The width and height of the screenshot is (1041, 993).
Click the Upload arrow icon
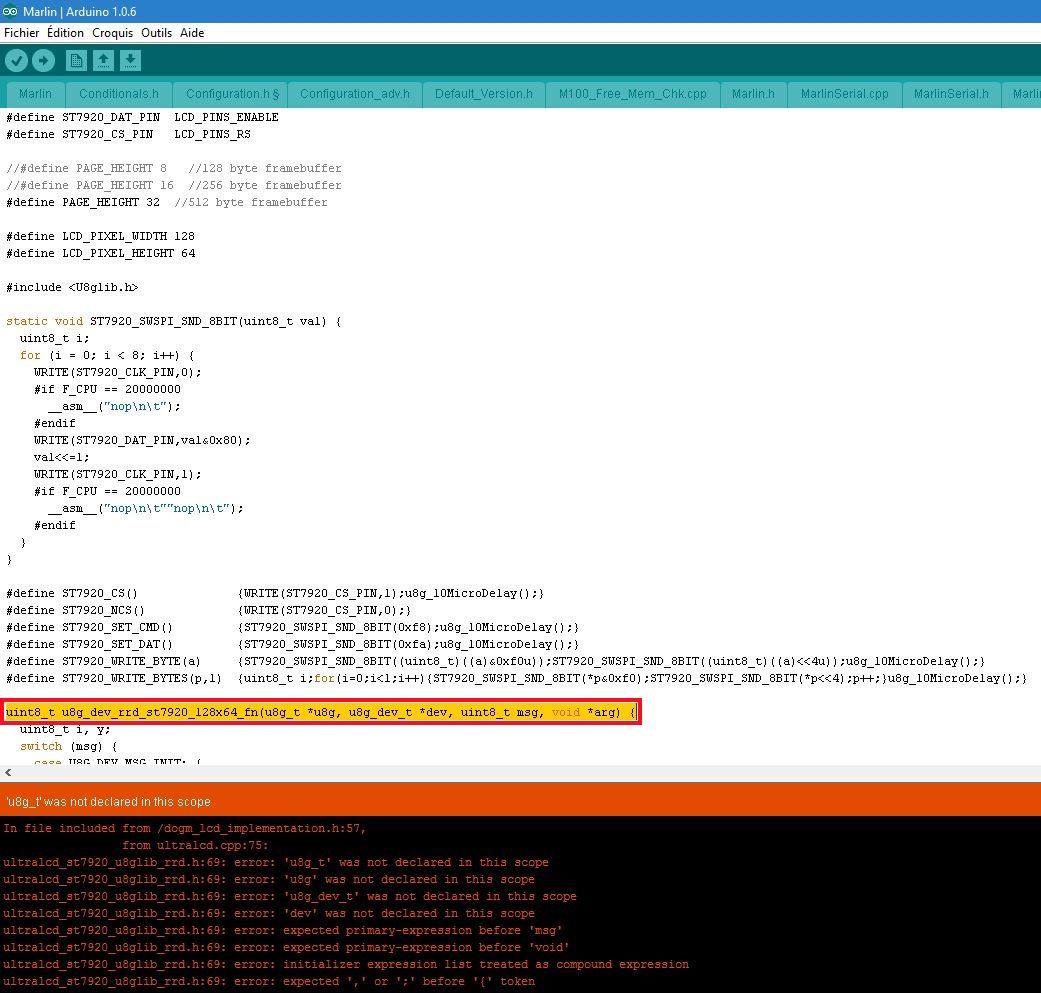pos(44,61)
